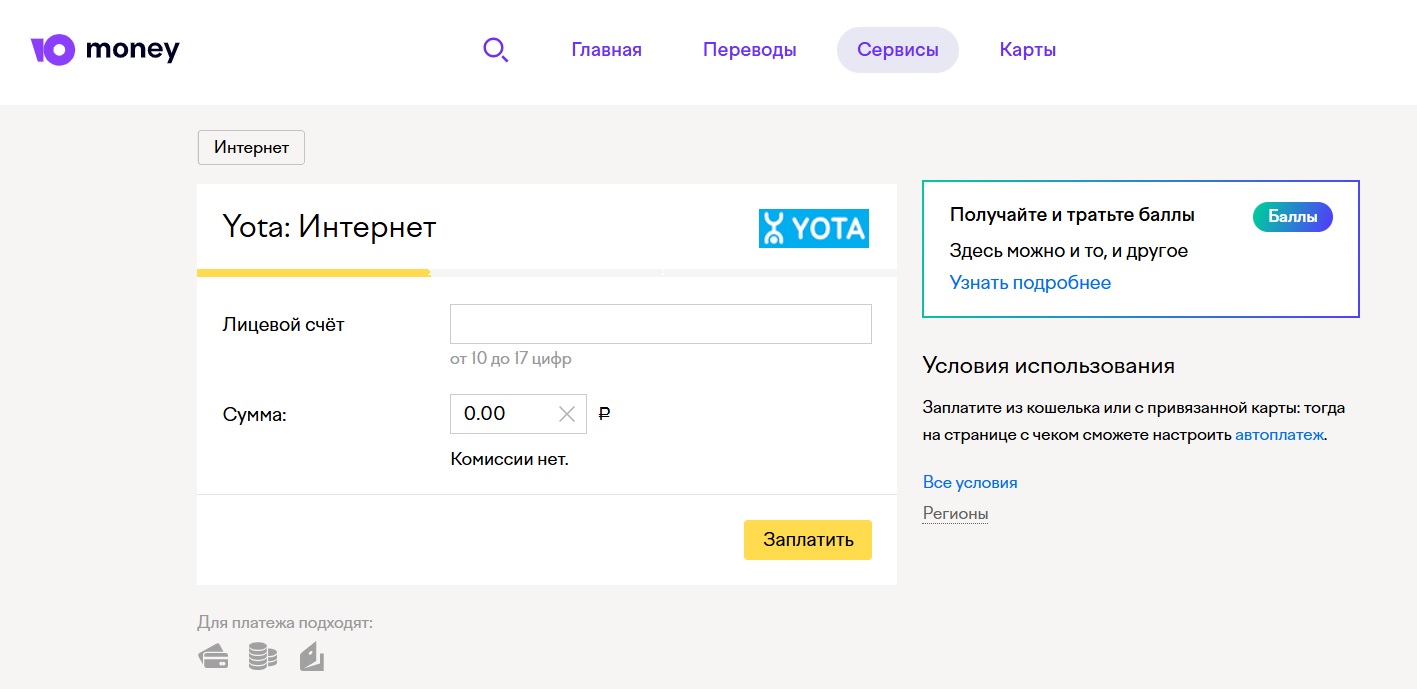Click the ruble currency sign

click(x=604, y=413)
